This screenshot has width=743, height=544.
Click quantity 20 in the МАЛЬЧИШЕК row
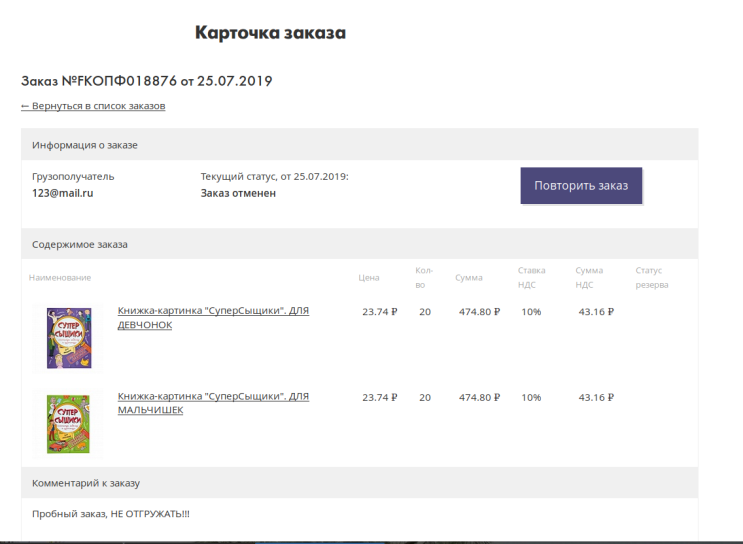425,398
